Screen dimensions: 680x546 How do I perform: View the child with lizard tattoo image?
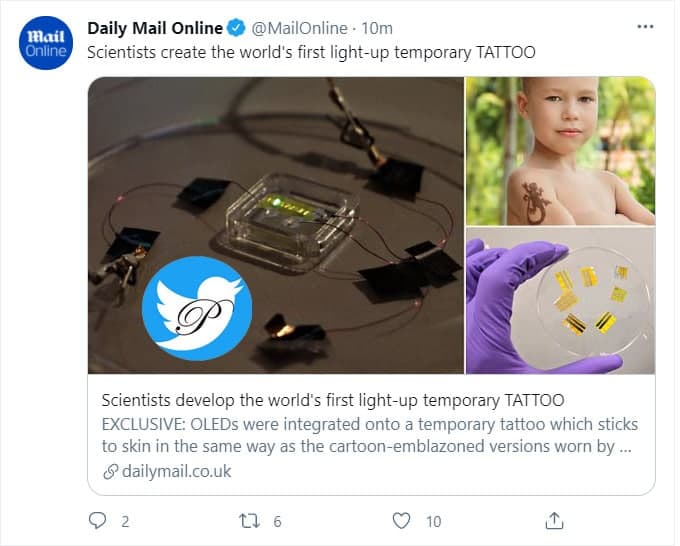560,150
